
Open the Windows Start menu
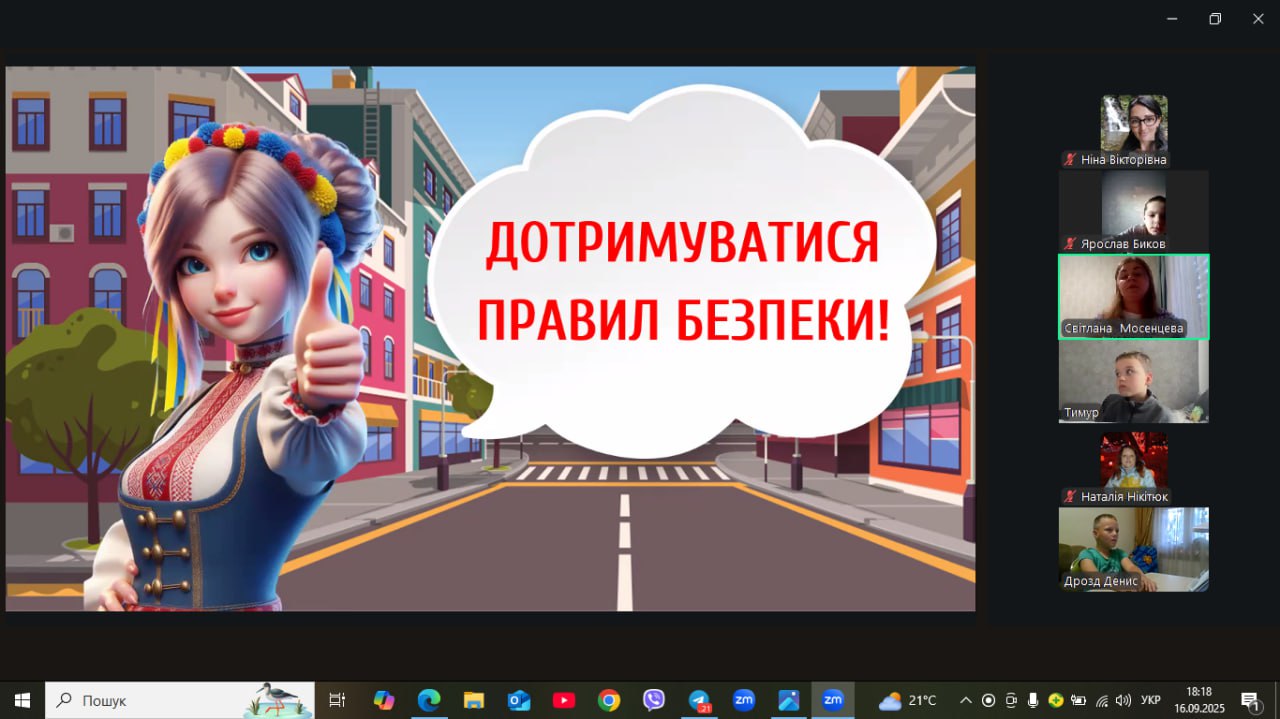[22, 700]
